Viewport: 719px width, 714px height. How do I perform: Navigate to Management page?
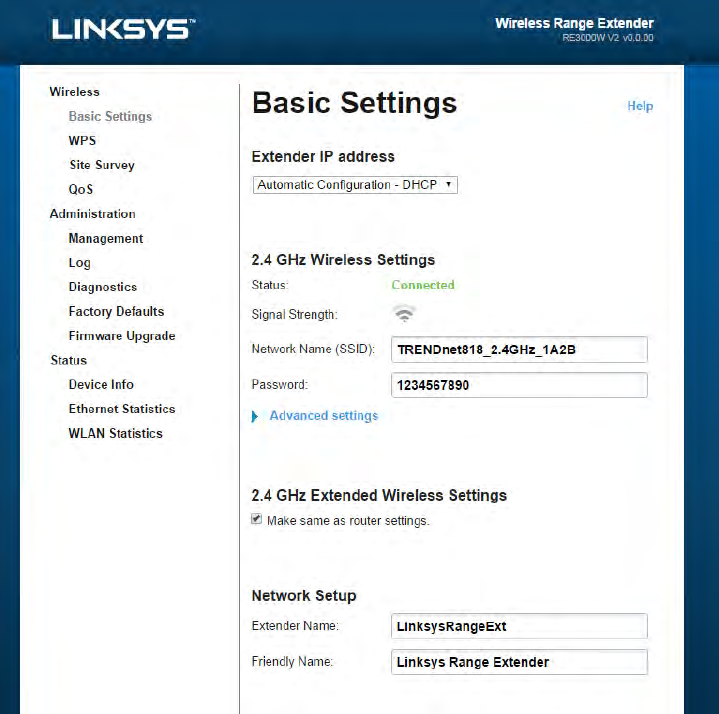coord(106,238)
